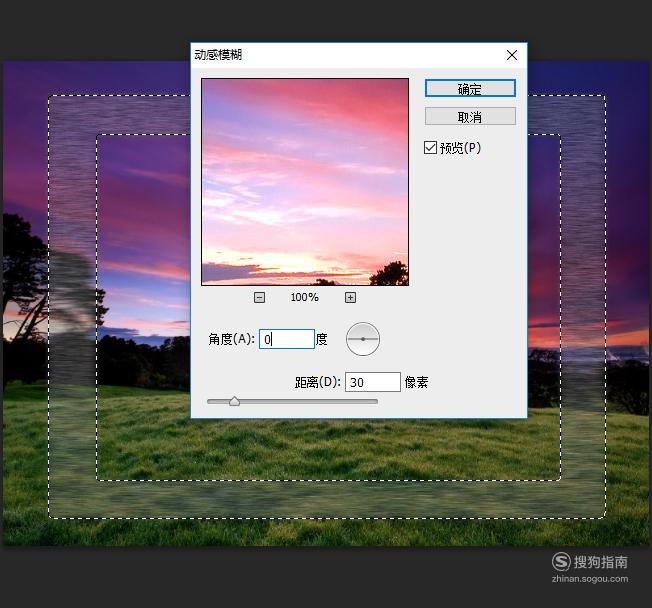Zoom out preview with minus icon
Screen dimensions: 652x608
(259, 297)
